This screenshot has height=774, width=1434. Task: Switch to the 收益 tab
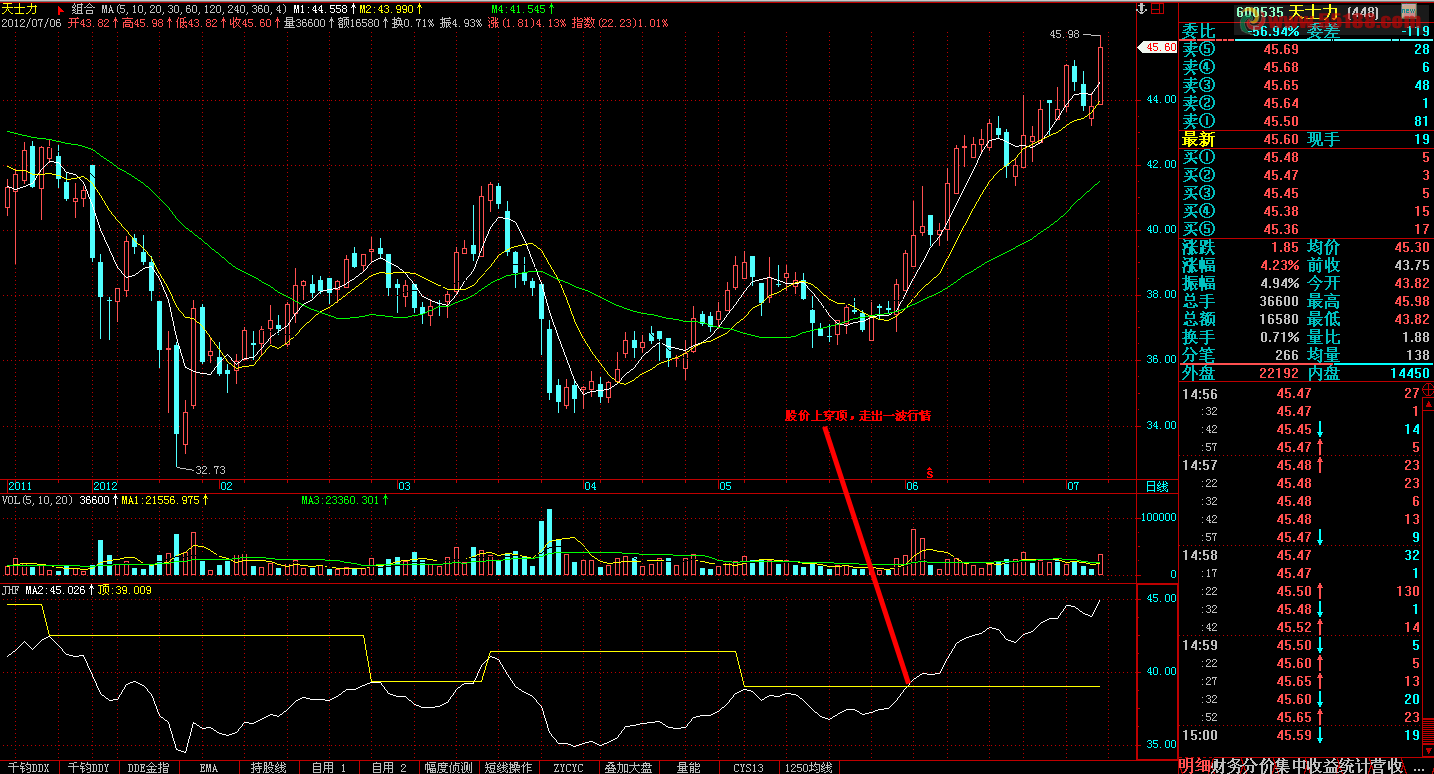coord(1323,766)
